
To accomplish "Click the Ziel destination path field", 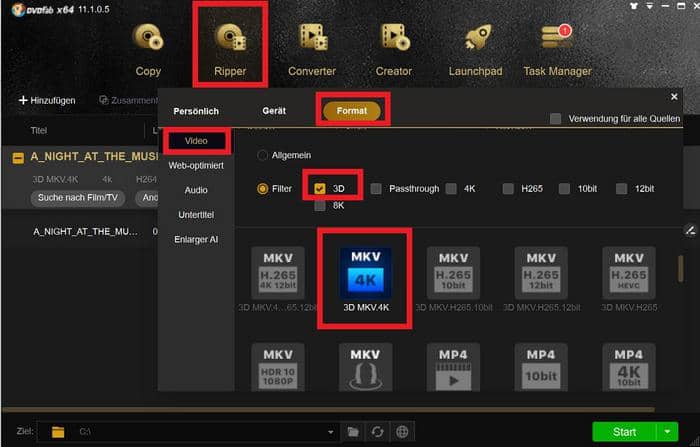I will coord(188,432).
